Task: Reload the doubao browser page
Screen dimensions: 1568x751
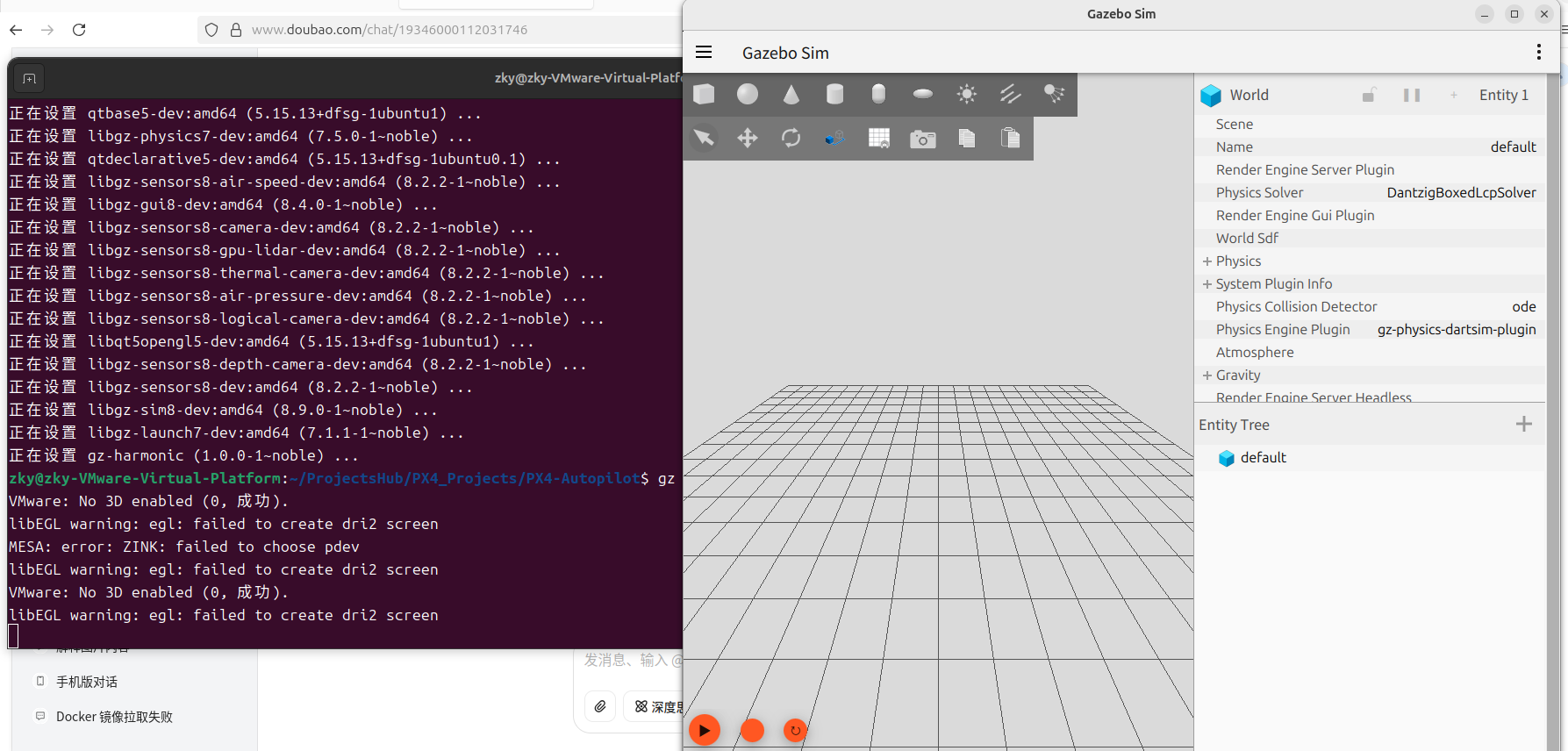Action: click(79, 30)
